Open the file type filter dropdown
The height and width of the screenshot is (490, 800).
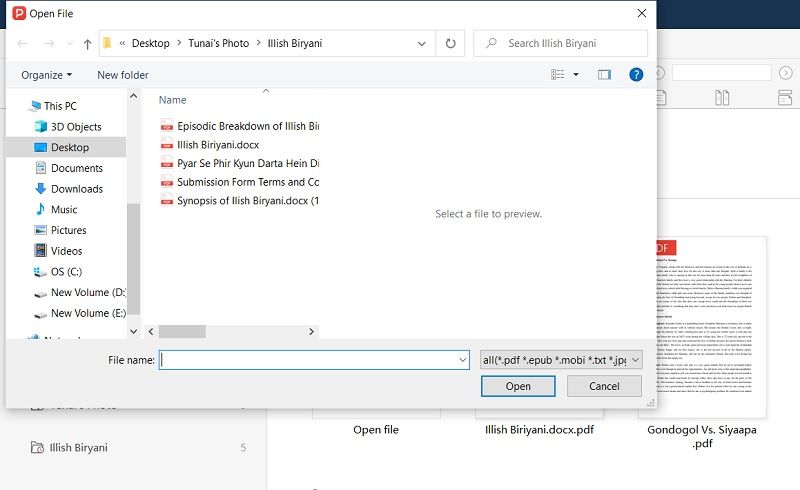click(x=561, y=360)
